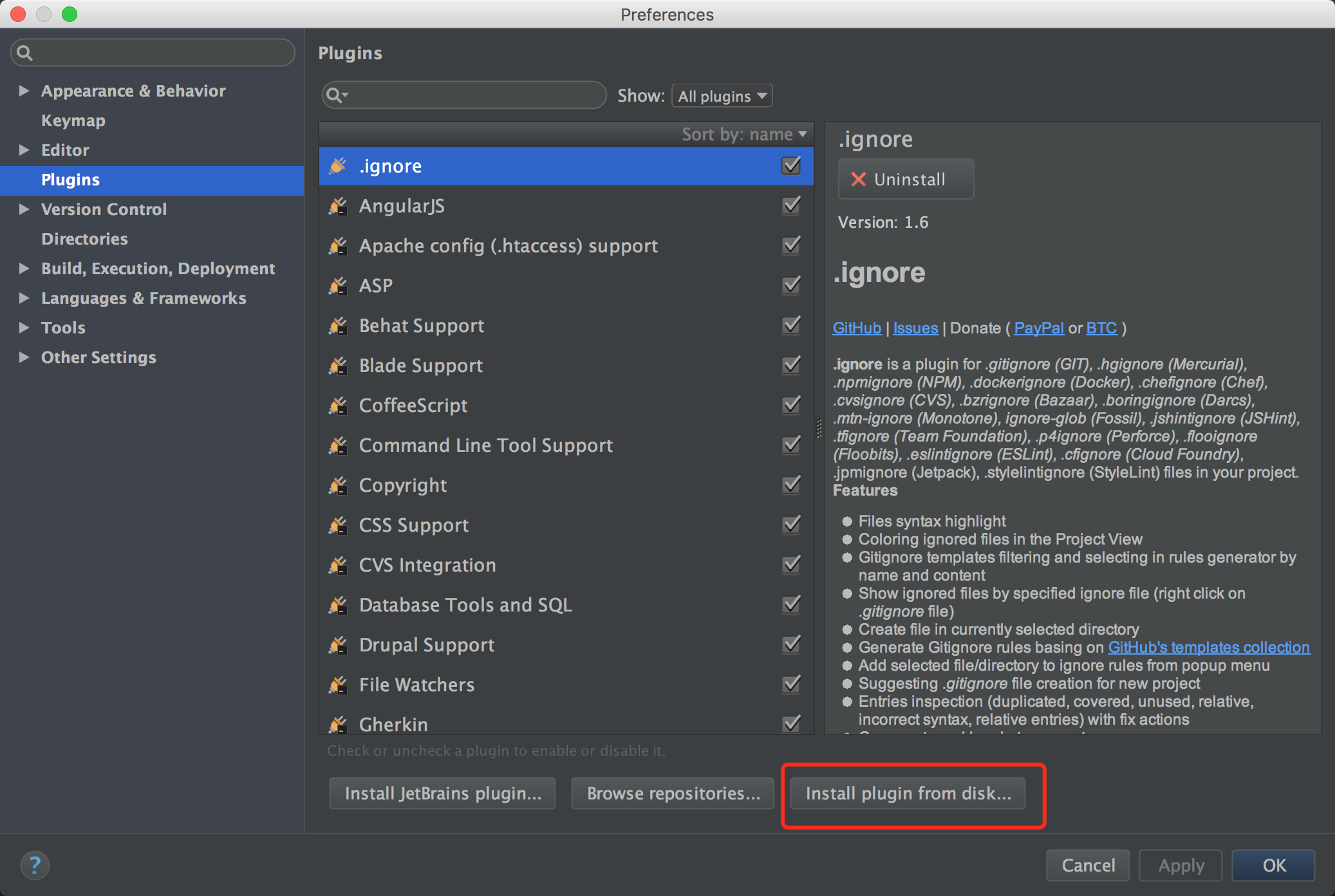Screen dimensions: 1335x896
Task: Click the File Watchers plugin icon
Action: click(x=338, y=685)
